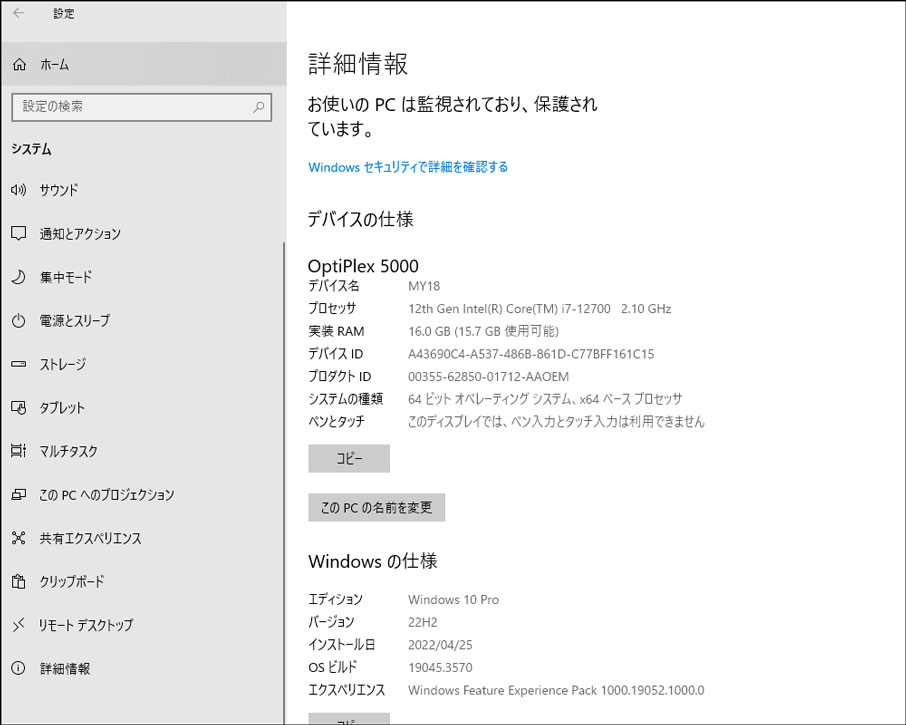
Task: Open the サウンド settings page
Action: pyautogui.click(x=143, y=189)
